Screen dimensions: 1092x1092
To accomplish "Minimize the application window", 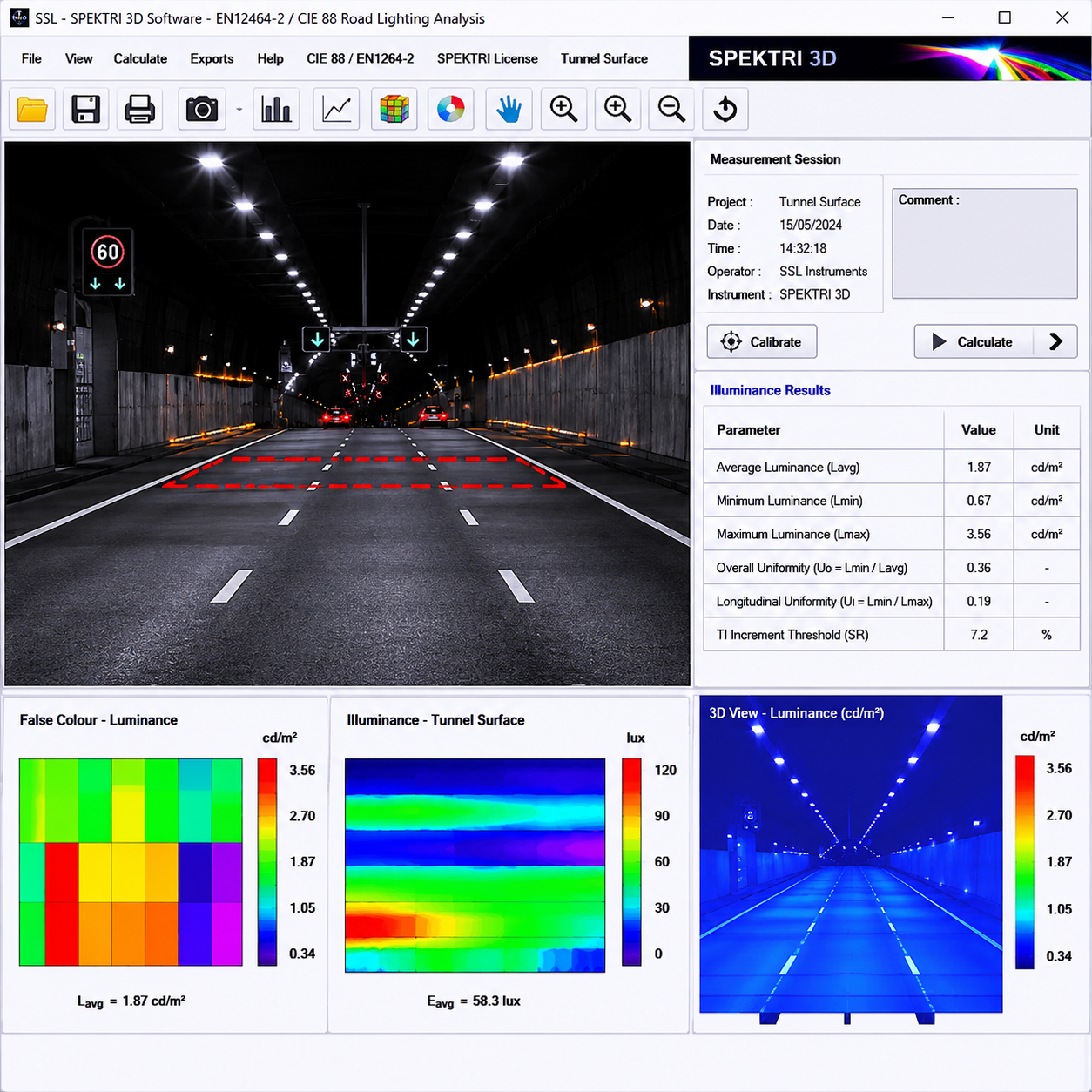I will coord(948,17).
